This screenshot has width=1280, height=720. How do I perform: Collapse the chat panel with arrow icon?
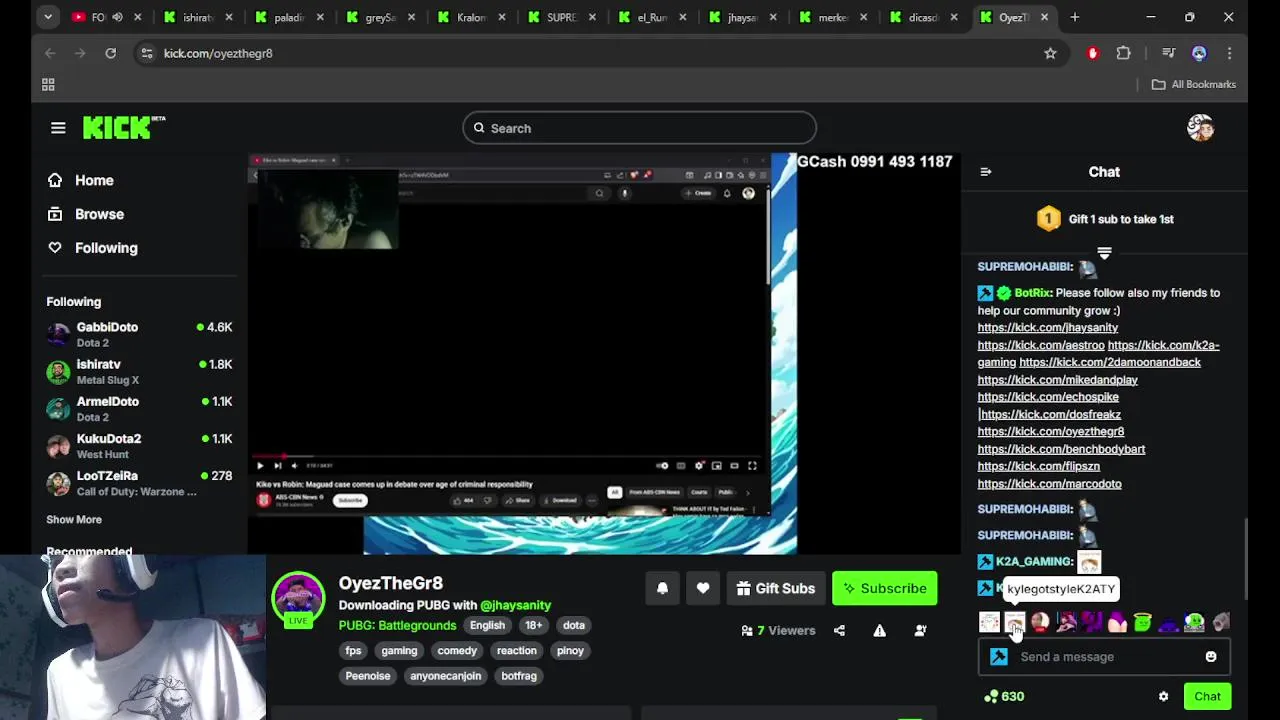pyautogui.click(x=985, y=172)
